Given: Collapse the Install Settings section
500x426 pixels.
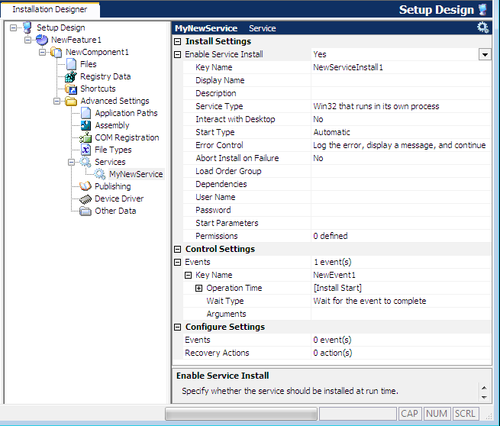Looking at the screenshot, I should [x=178, y=42].
